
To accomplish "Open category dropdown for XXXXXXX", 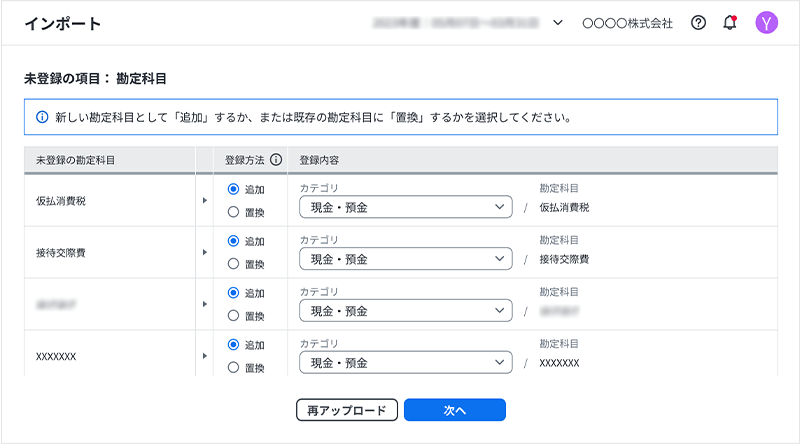I will coord(406,362).
